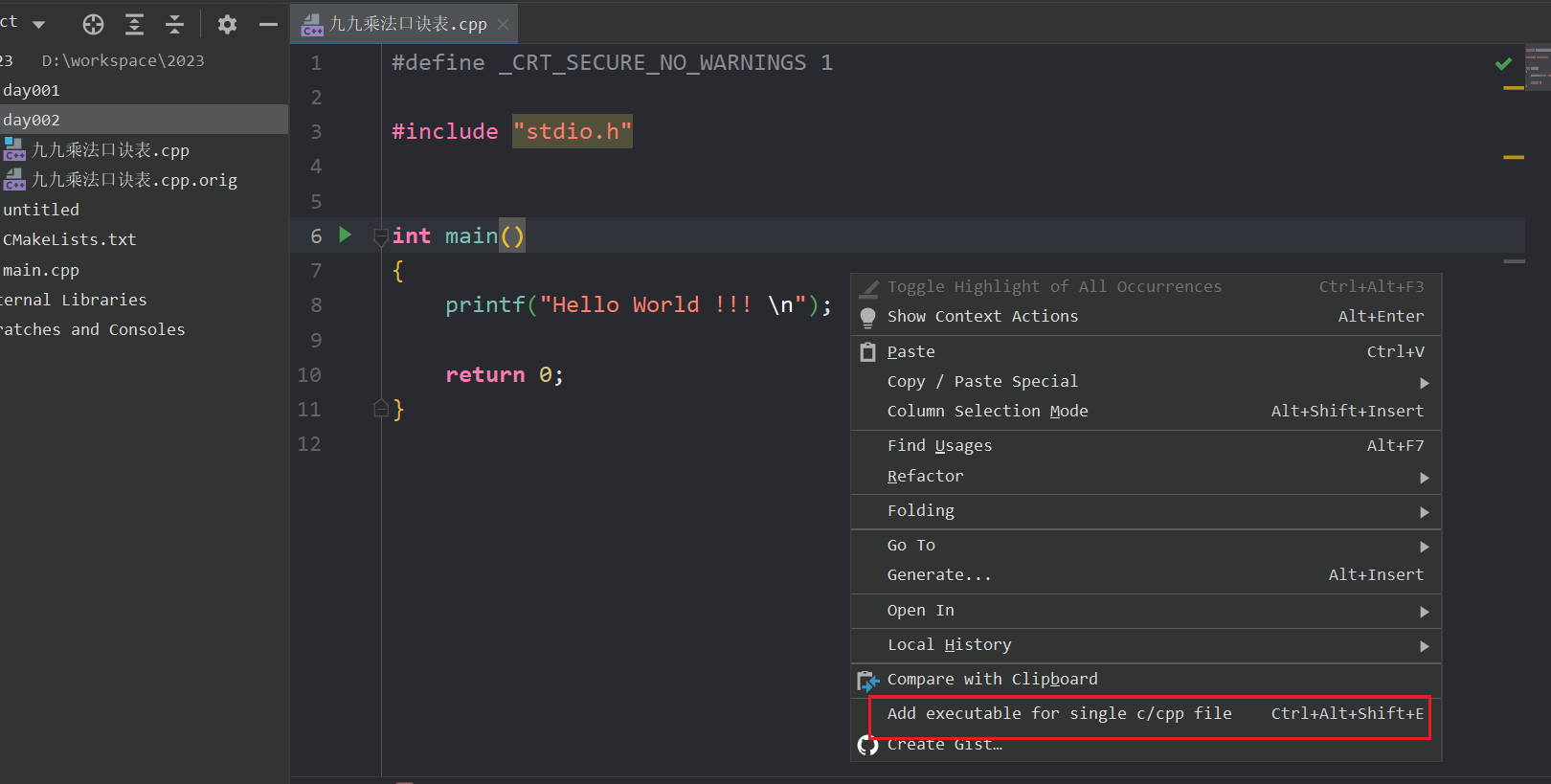Choose Show Context Actions menu item
The width and height of the screenshot is (1551, 784).
tap(1146, 316)
